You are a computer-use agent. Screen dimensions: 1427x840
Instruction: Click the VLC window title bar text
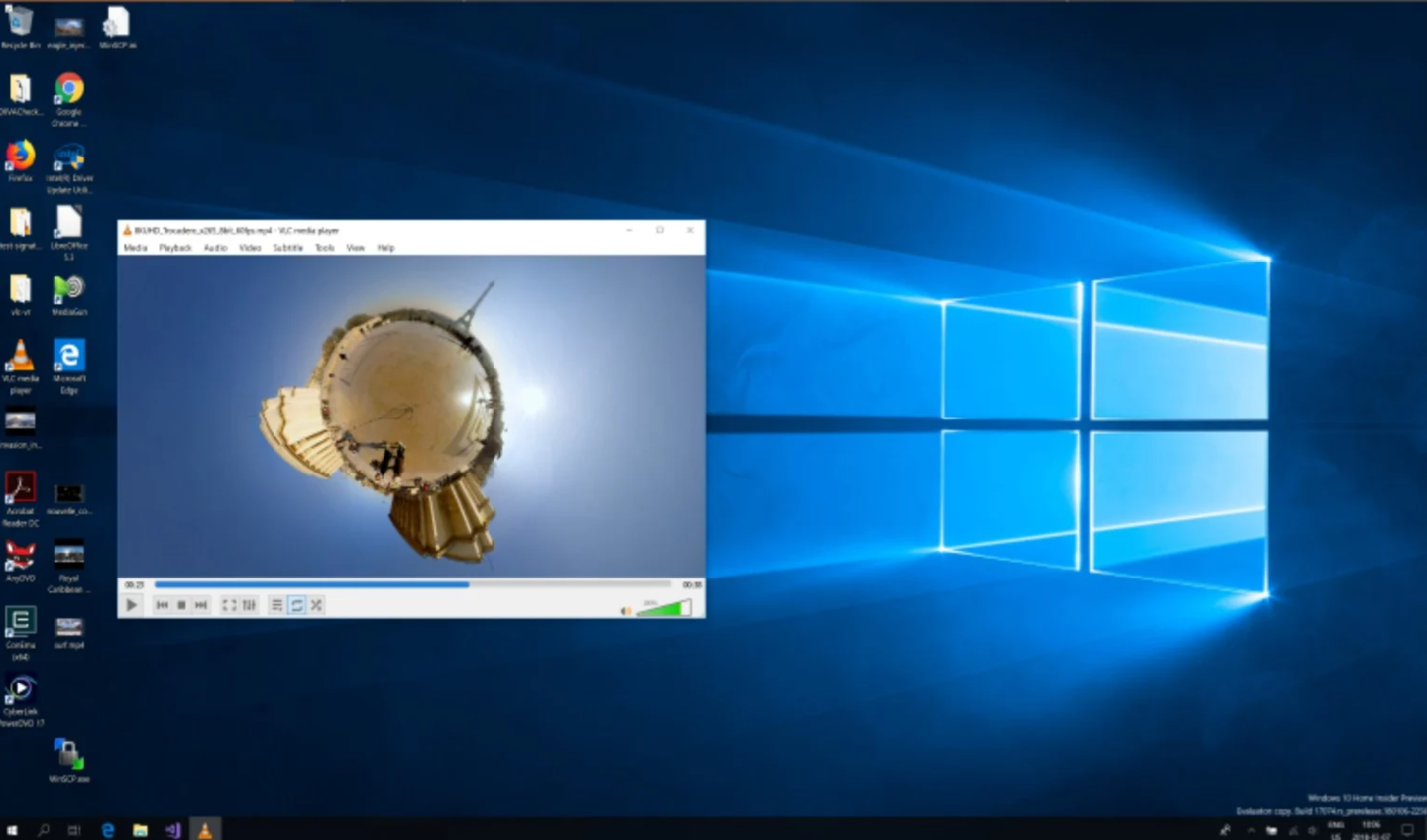(237, 230)
